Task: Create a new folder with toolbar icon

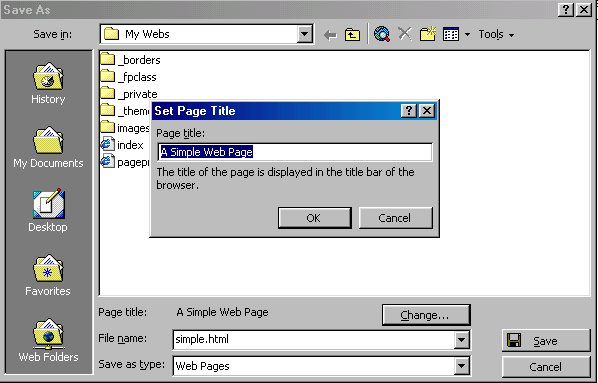Action: [428, 34]
